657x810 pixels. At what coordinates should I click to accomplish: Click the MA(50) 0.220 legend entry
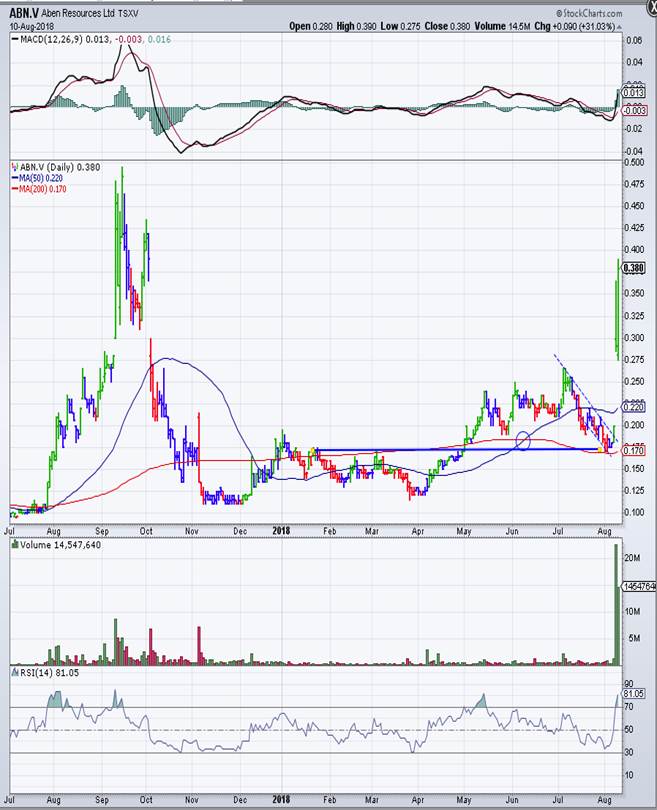(x=37, y=178)
